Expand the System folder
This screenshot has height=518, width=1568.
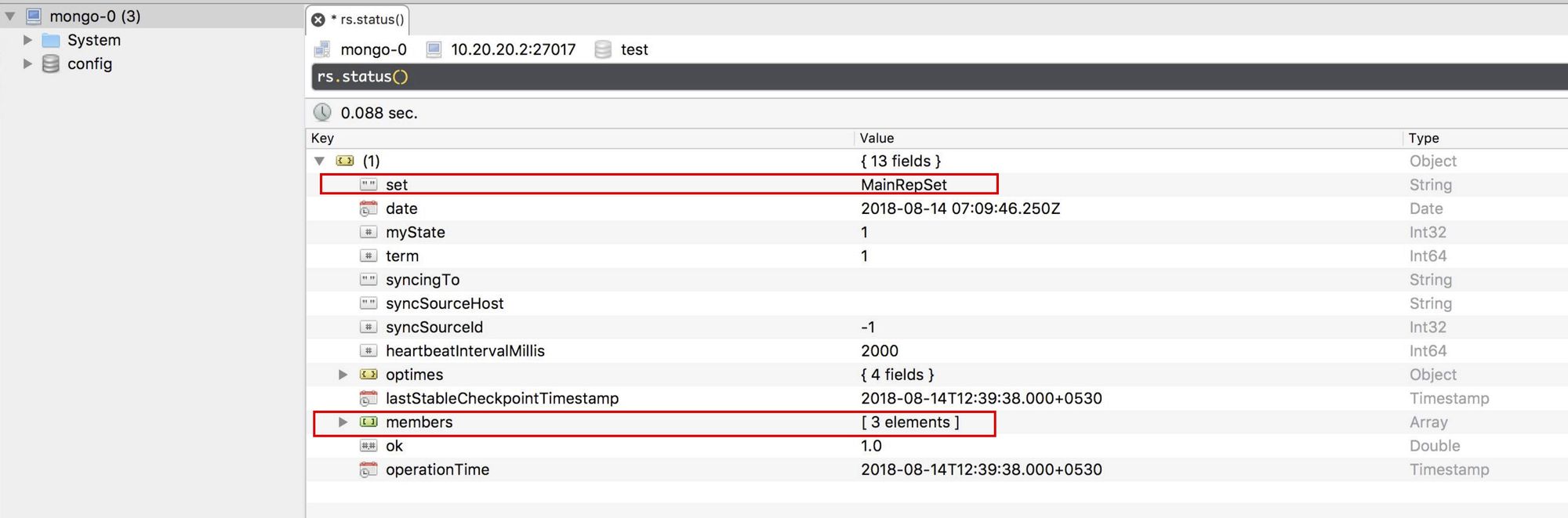click(27, 40)
